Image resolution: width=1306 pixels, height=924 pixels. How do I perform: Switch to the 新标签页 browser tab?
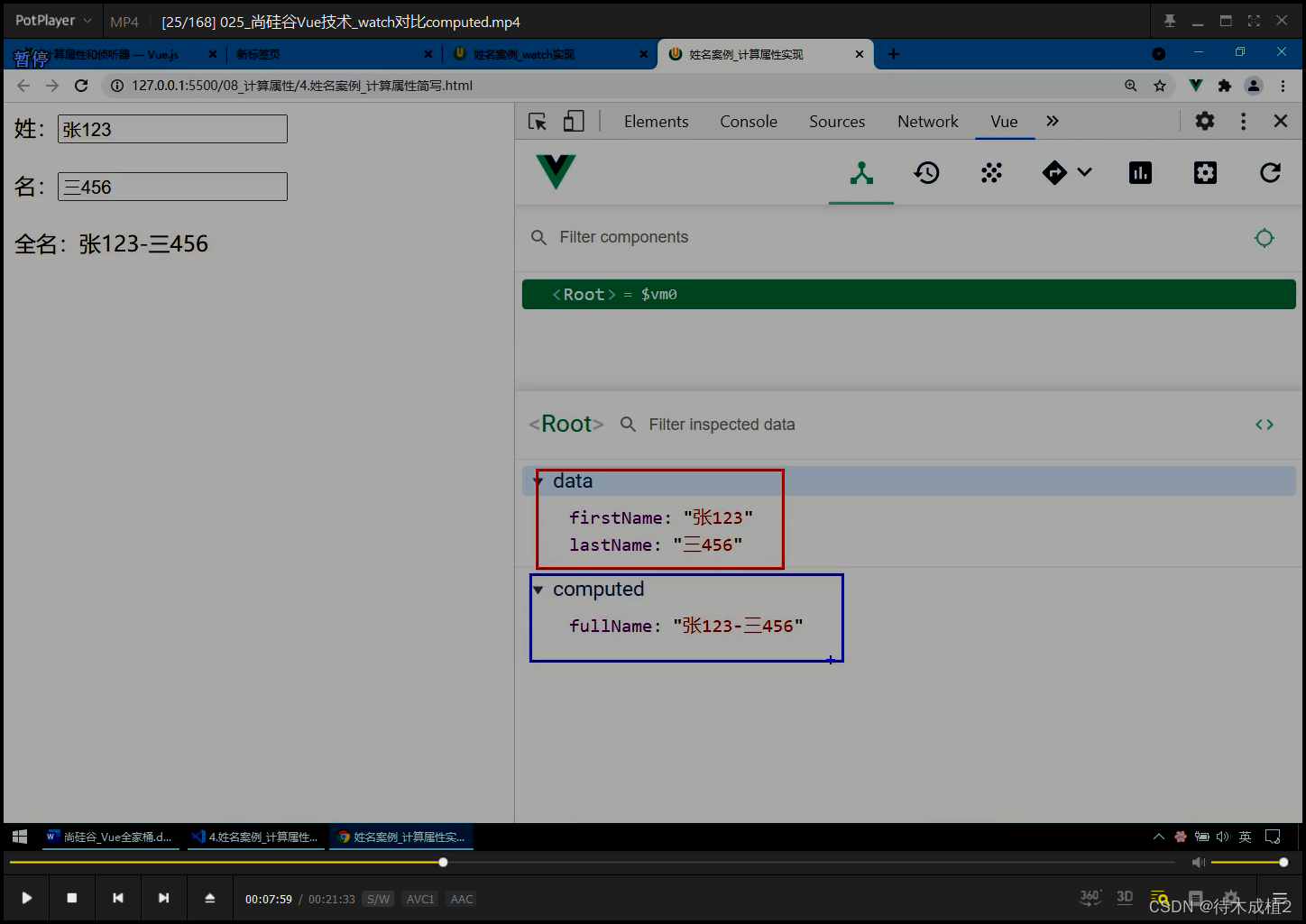tap(334, 54)
